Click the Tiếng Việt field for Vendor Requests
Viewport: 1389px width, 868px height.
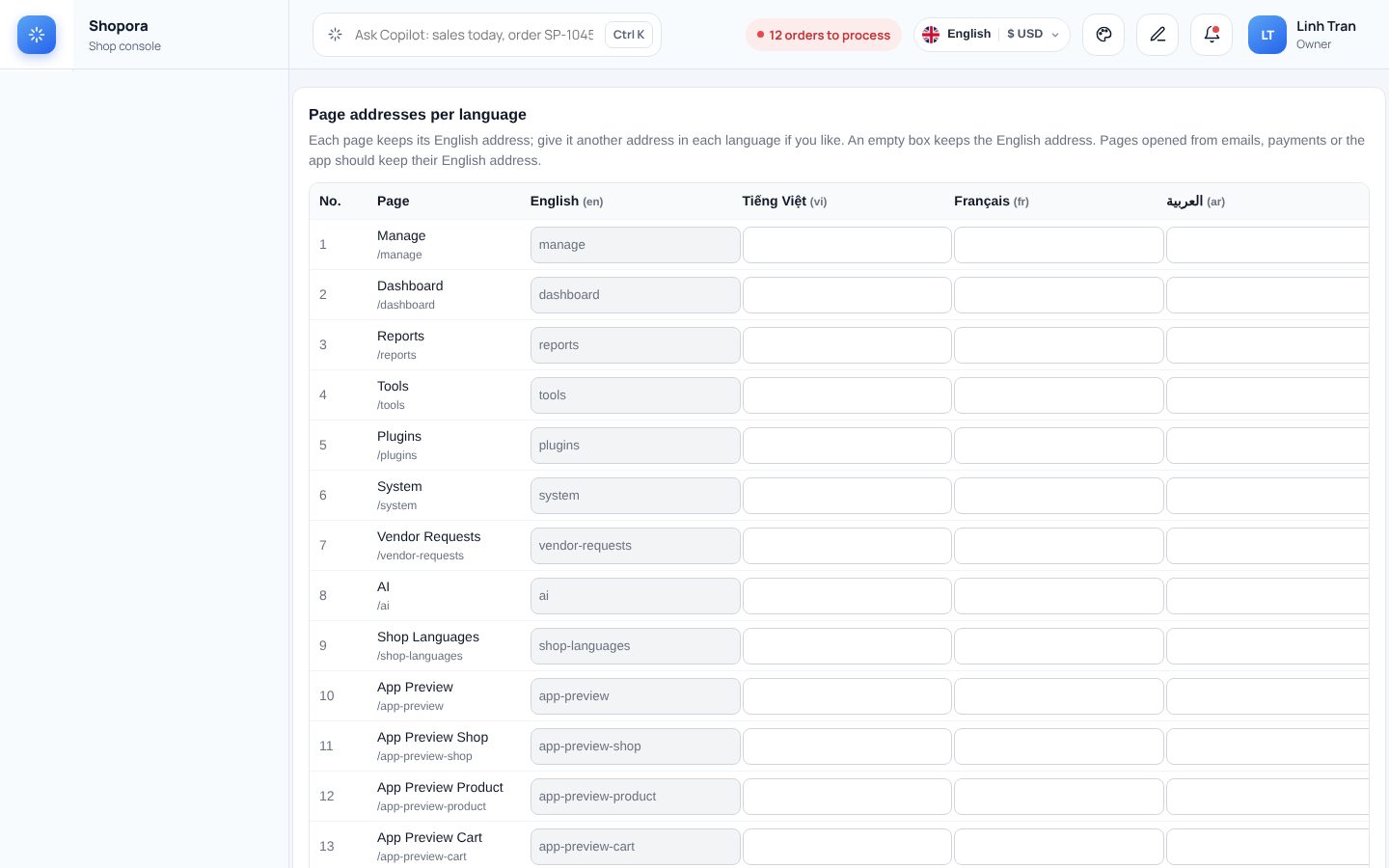(847, 546)
